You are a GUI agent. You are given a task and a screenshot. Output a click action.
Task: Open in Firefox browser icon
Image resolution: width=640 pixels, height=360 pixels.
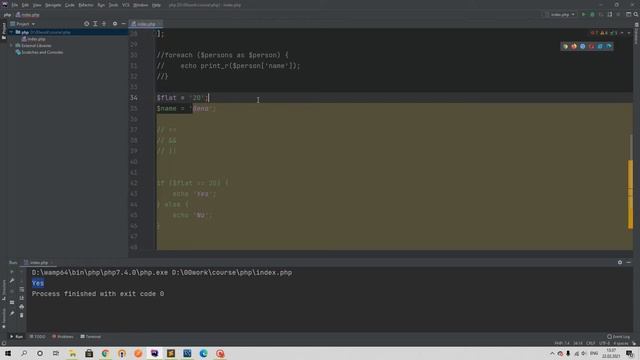[x=574, y=46]
